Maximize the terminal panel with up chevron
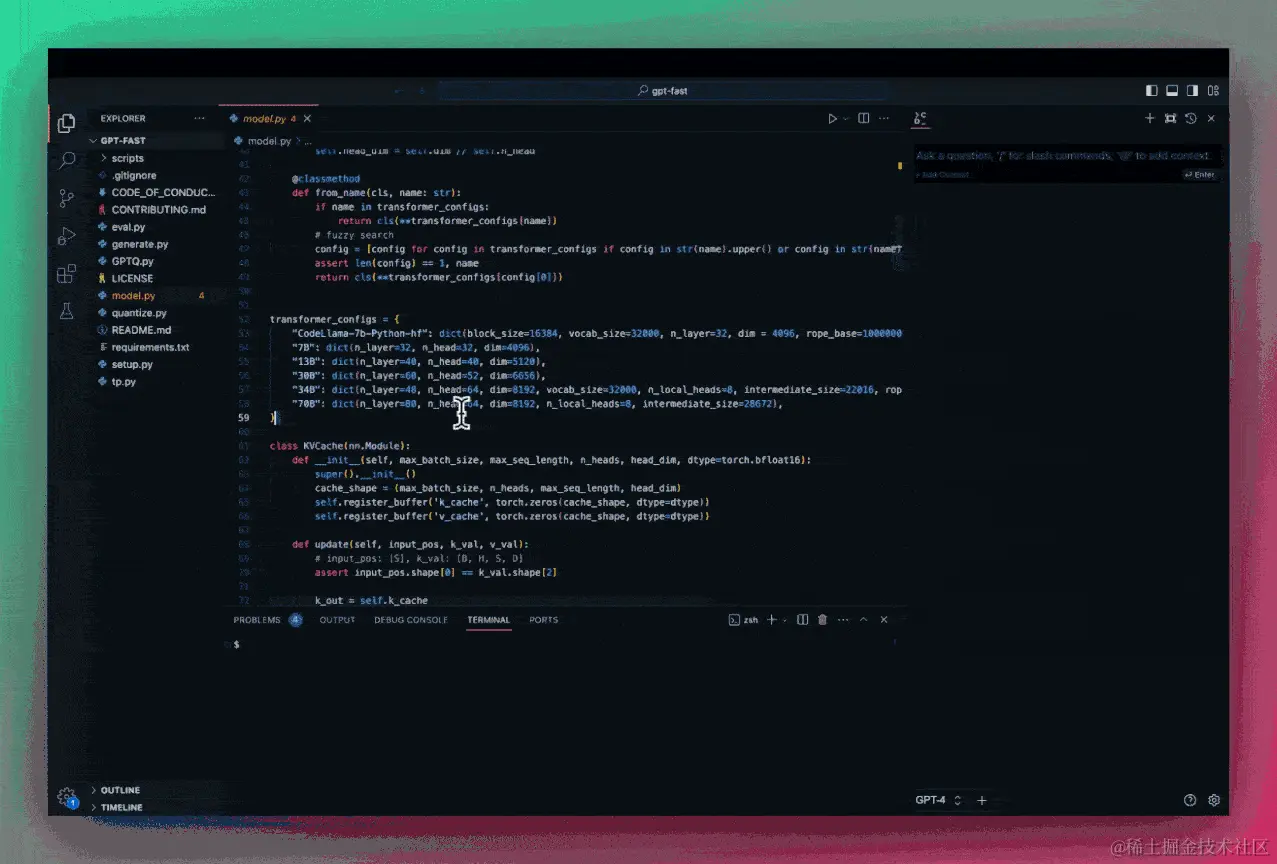Image resolution: width=1277 pixels, height=864 pixels. 863,620
